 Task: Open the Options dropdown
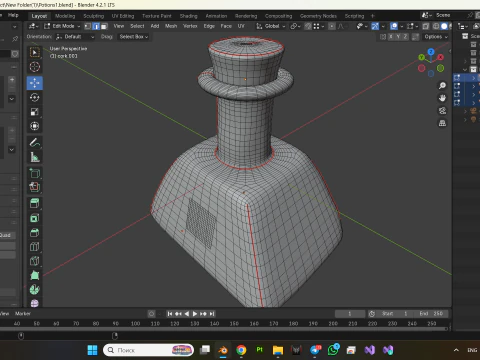436,37
